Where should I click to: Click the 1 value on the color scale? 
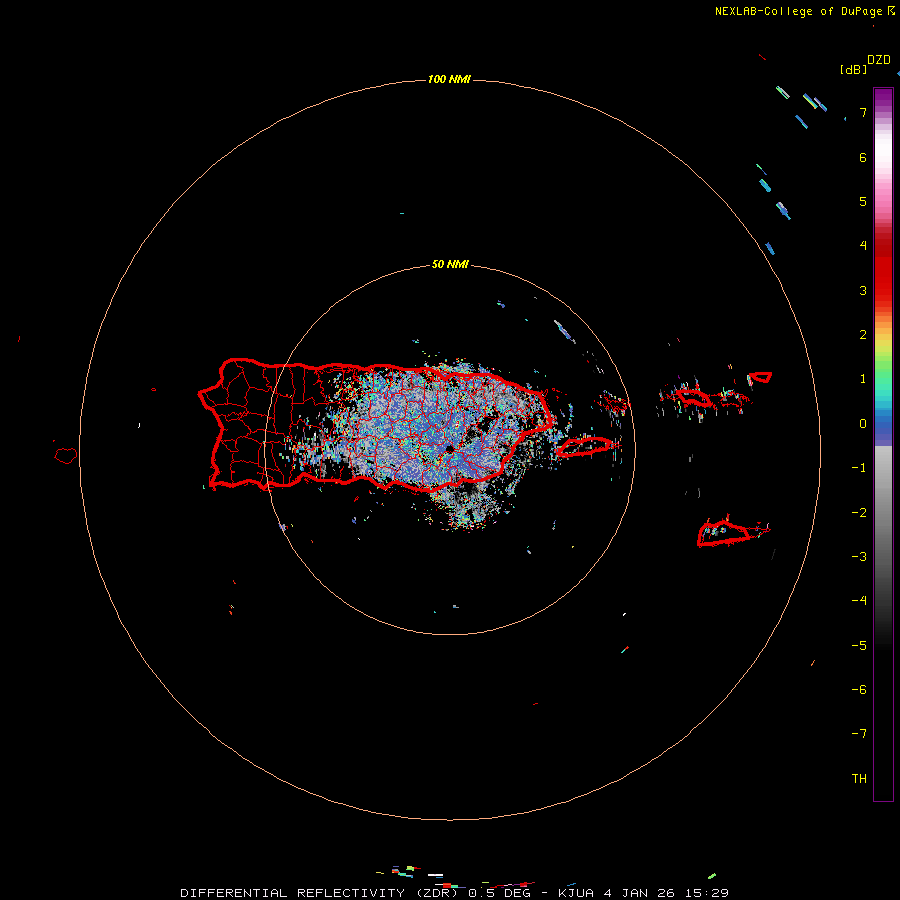point(863,379)
